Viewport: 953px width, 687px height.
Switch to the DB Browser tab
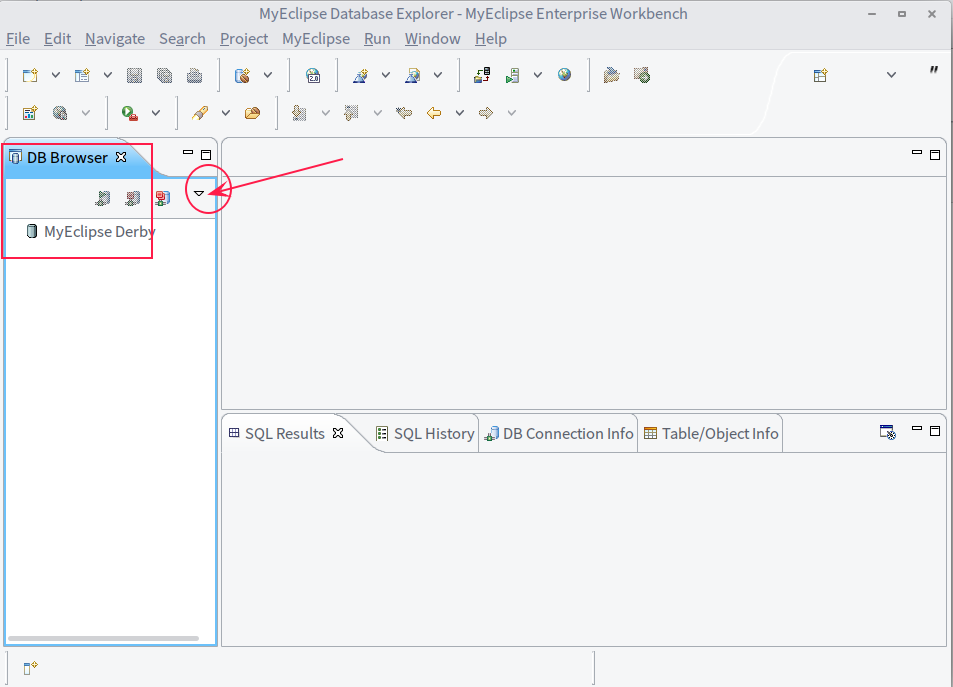(67, 157)
